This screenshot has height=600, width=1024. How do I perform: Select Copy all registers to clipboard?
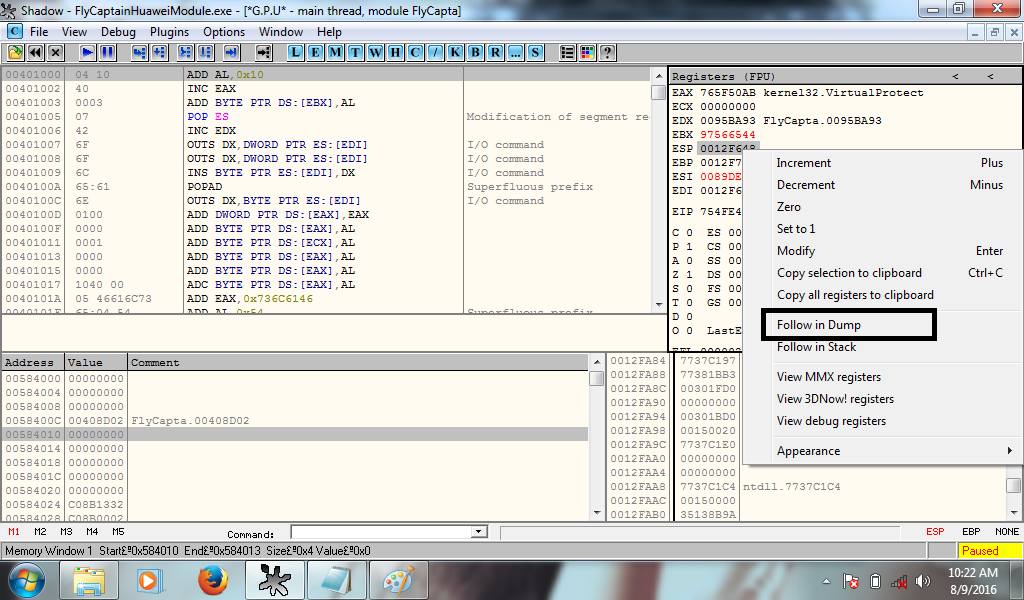pyautogui.click(x=882, y=295)
